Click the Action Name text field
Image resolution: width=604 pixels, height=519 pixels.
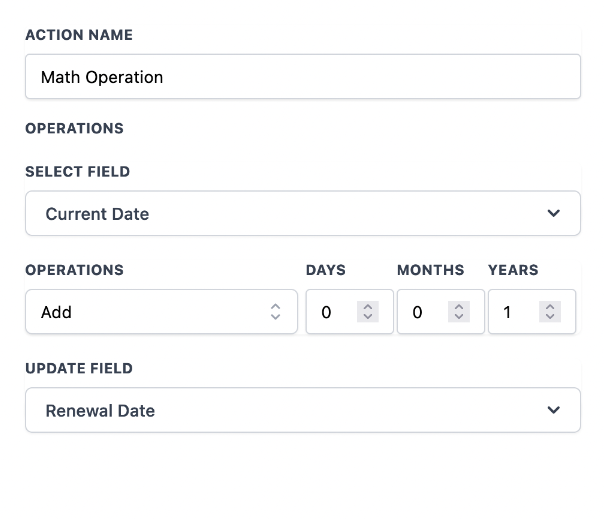point(302,77)
